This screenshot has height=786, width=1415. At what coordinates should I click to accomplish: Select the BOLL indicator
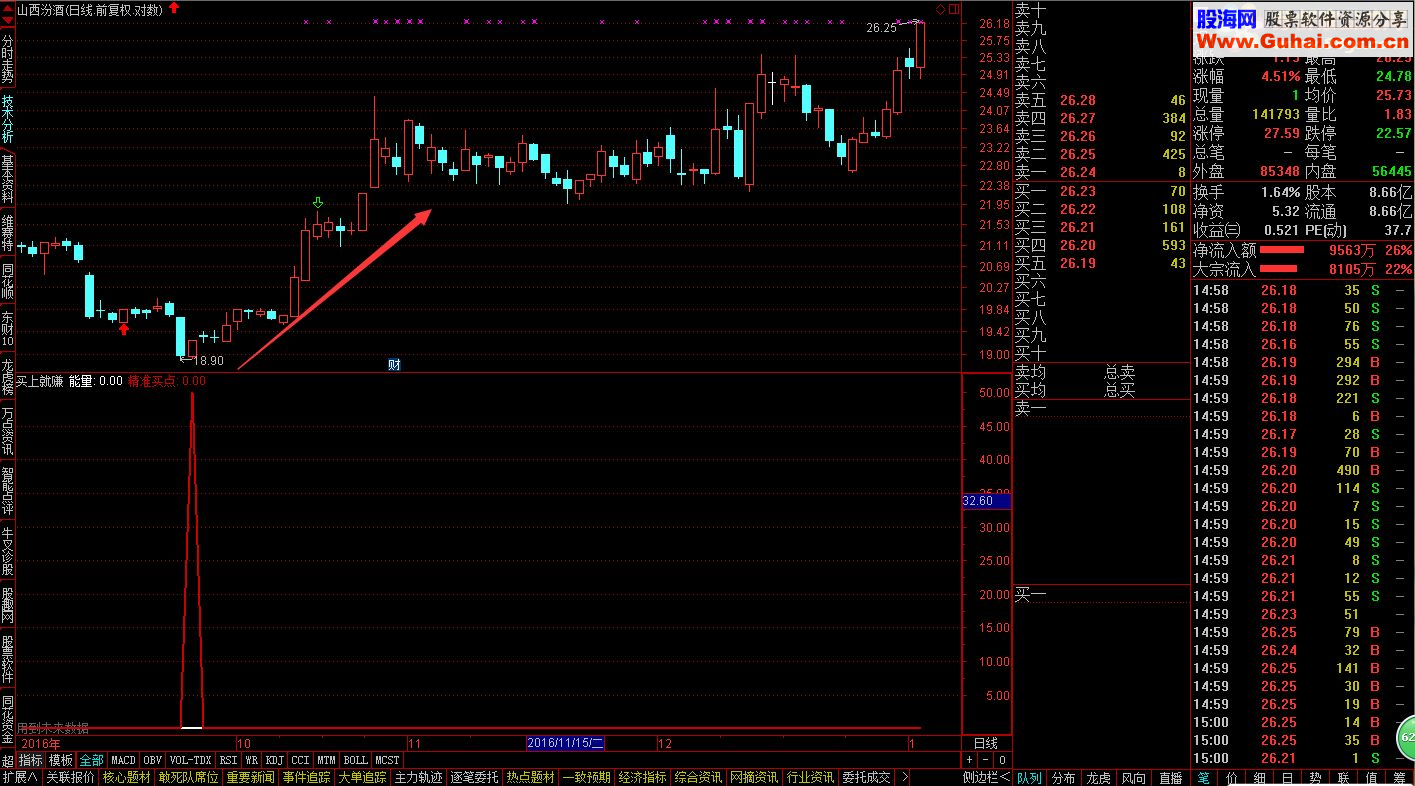pos(355,761)
